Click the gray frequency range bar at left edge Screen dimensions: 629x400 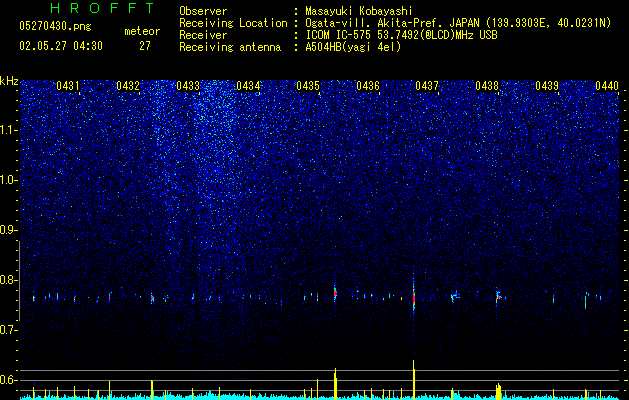coord(19,281)
